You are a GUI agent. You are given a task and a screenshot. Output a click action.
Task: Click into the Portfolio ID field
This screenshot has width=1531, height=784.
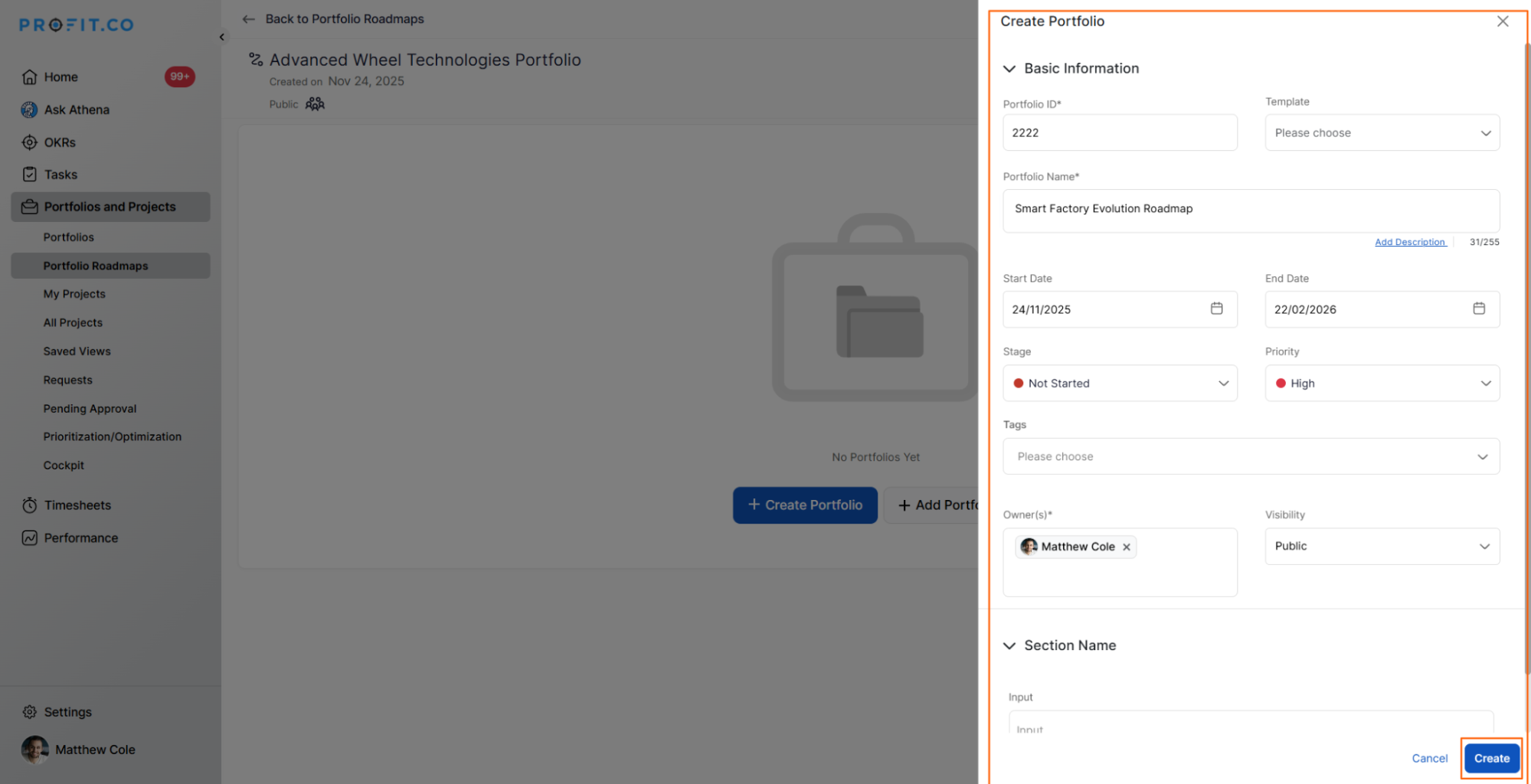click(x=1120, y=132)
